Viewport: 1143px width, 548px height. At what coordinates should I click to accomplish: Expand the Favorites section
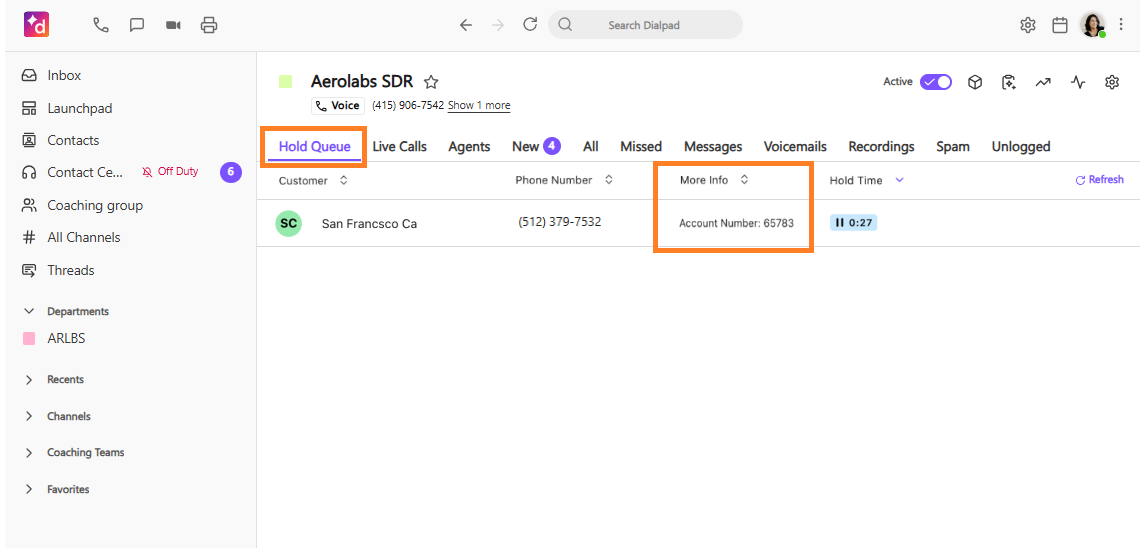point(29,489)
